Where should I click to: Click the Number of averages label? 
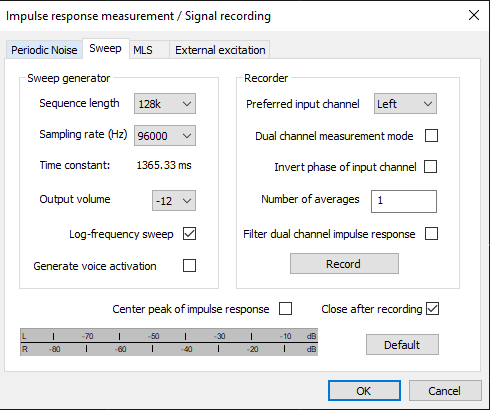pos(310,199)
